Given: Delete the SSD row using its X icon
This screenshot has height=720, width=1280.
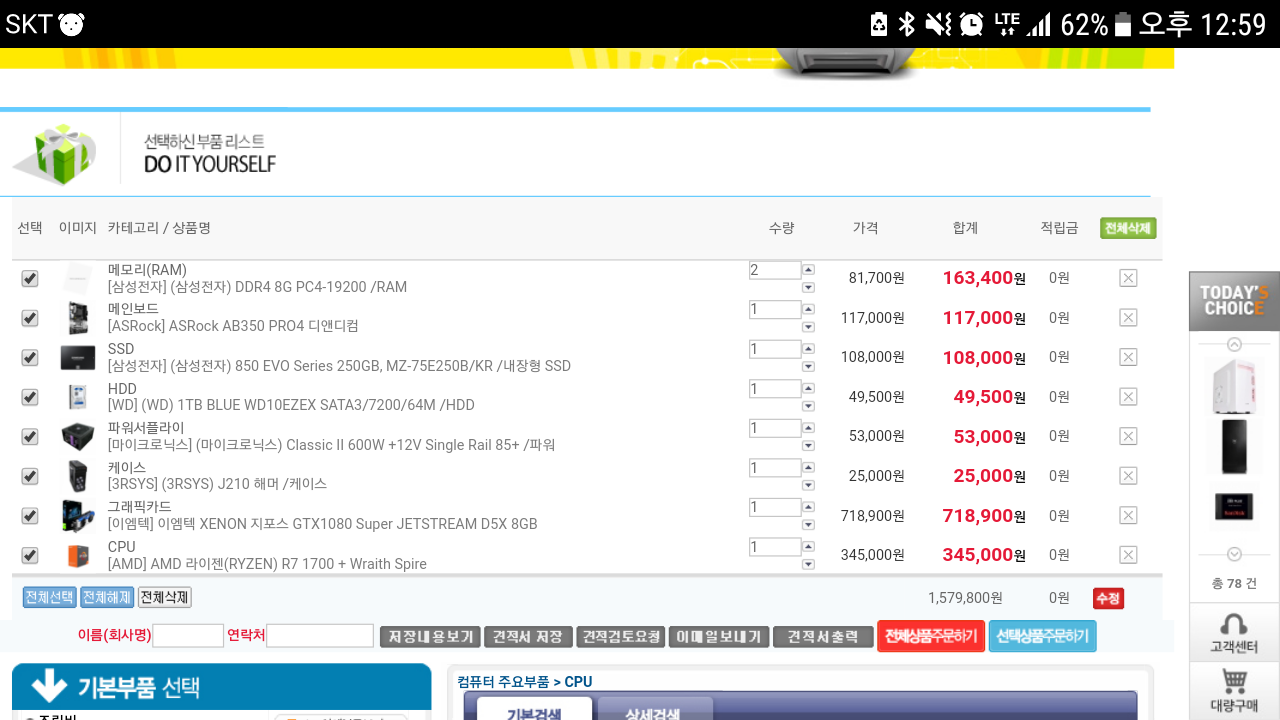Looking at the screenshot, I should [x=1128, y=357].
